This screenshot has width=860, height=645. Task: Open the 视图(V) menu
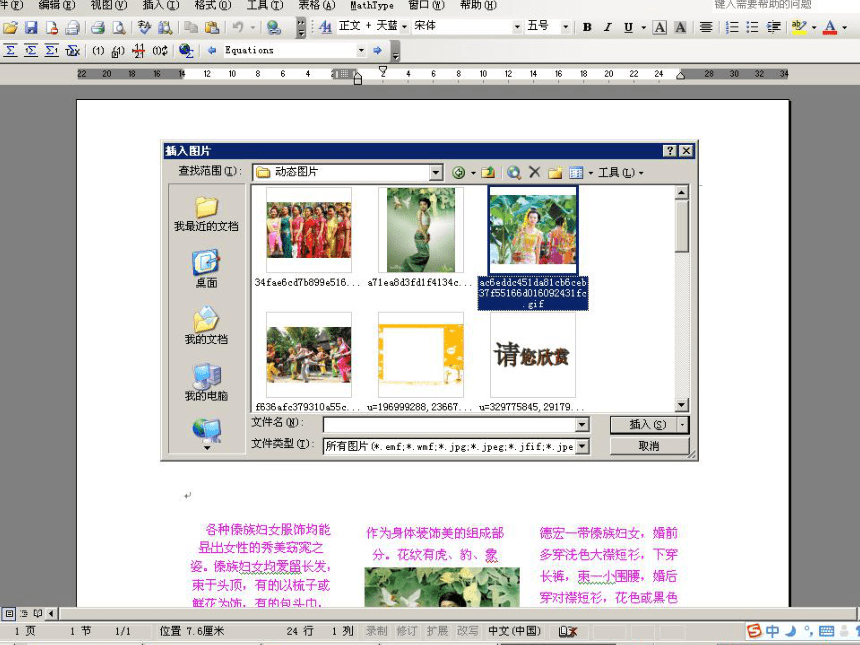click(x=109, y=5)
